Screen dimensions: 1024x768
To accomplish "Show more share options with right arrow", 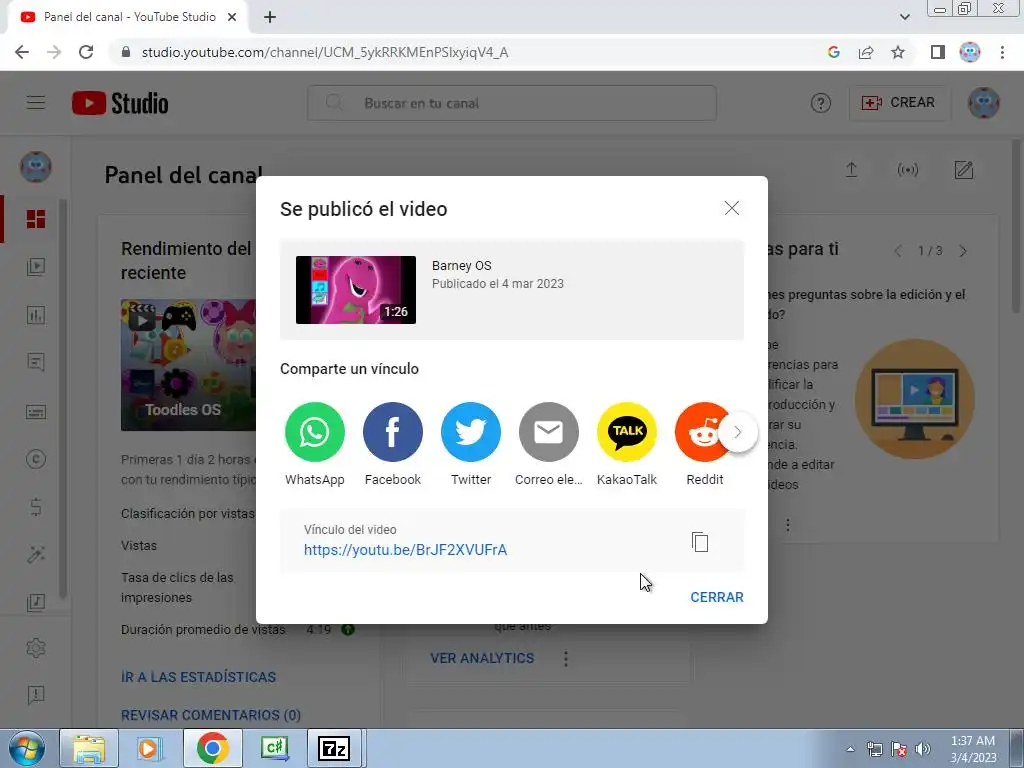I will point(738,432).
